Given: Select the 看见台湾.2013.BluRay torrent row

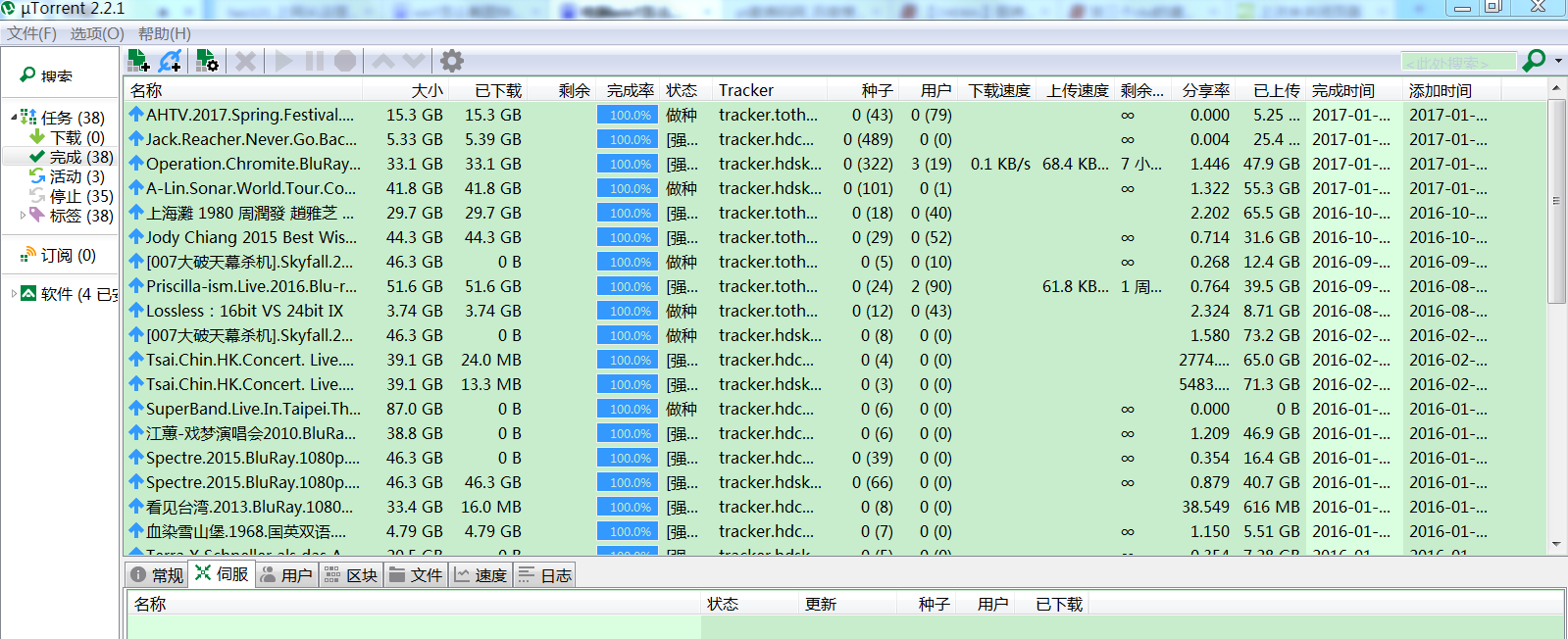Looking at the screenshot, I should point(835,507).
